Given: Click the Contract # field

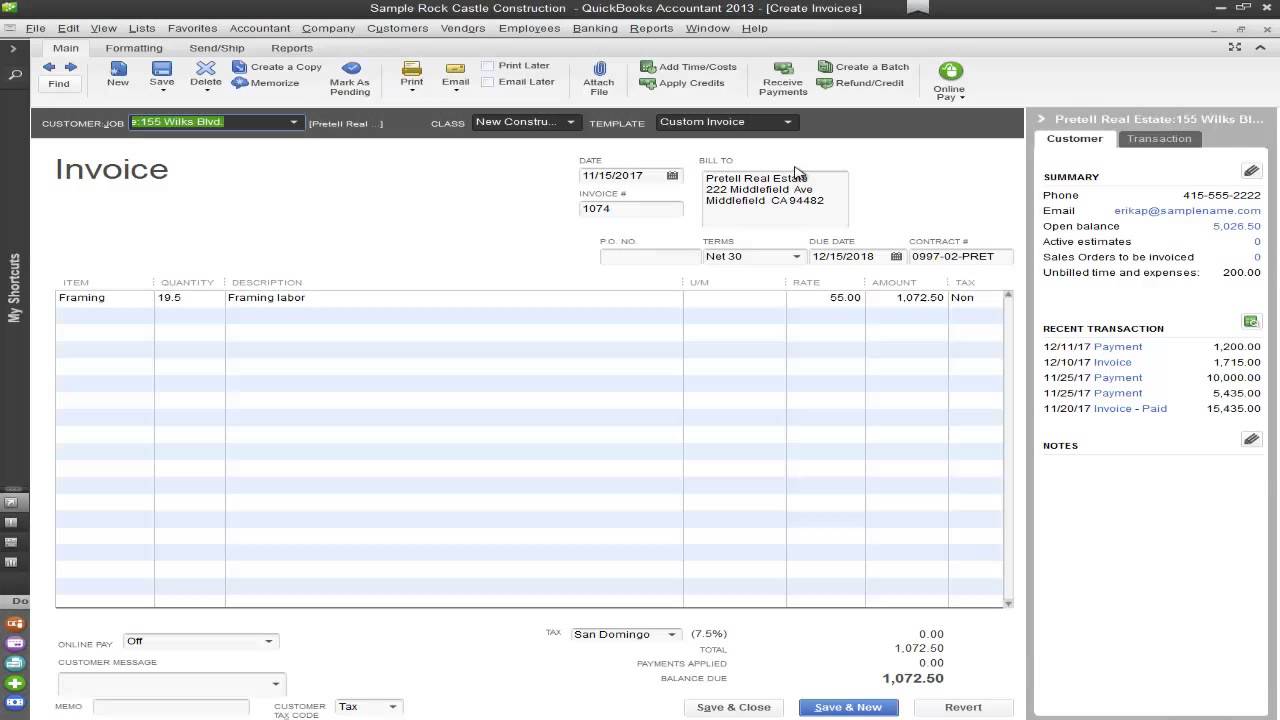Looking at the screenshot, I should coord(960,257).
